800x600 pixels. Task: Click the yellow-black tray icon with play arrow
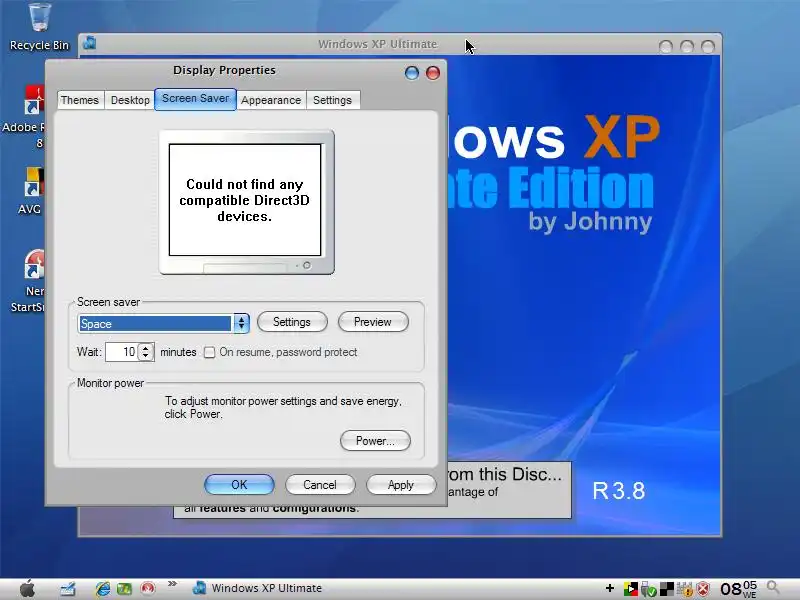(x=630, y=589)
